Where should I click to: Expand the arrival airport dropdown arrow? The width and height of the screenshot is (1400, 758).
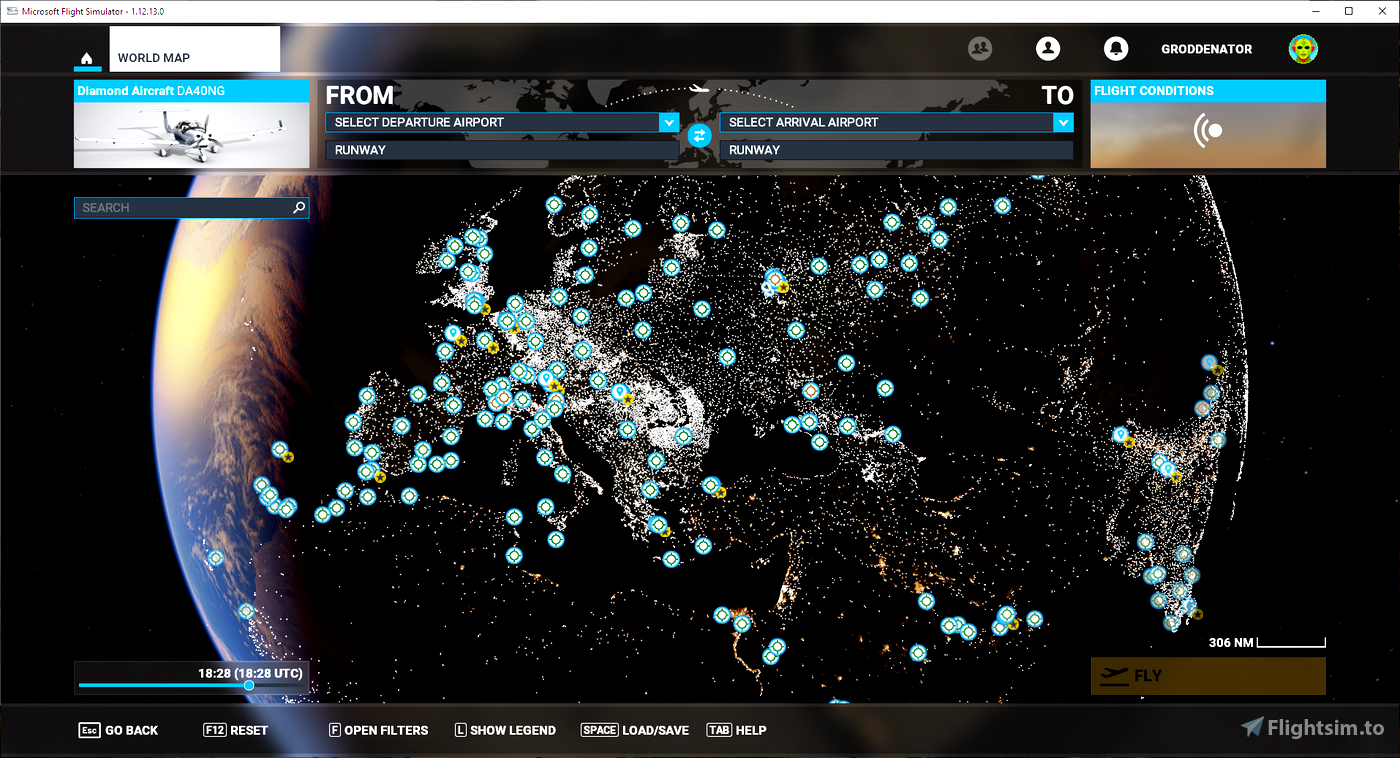1063,122
